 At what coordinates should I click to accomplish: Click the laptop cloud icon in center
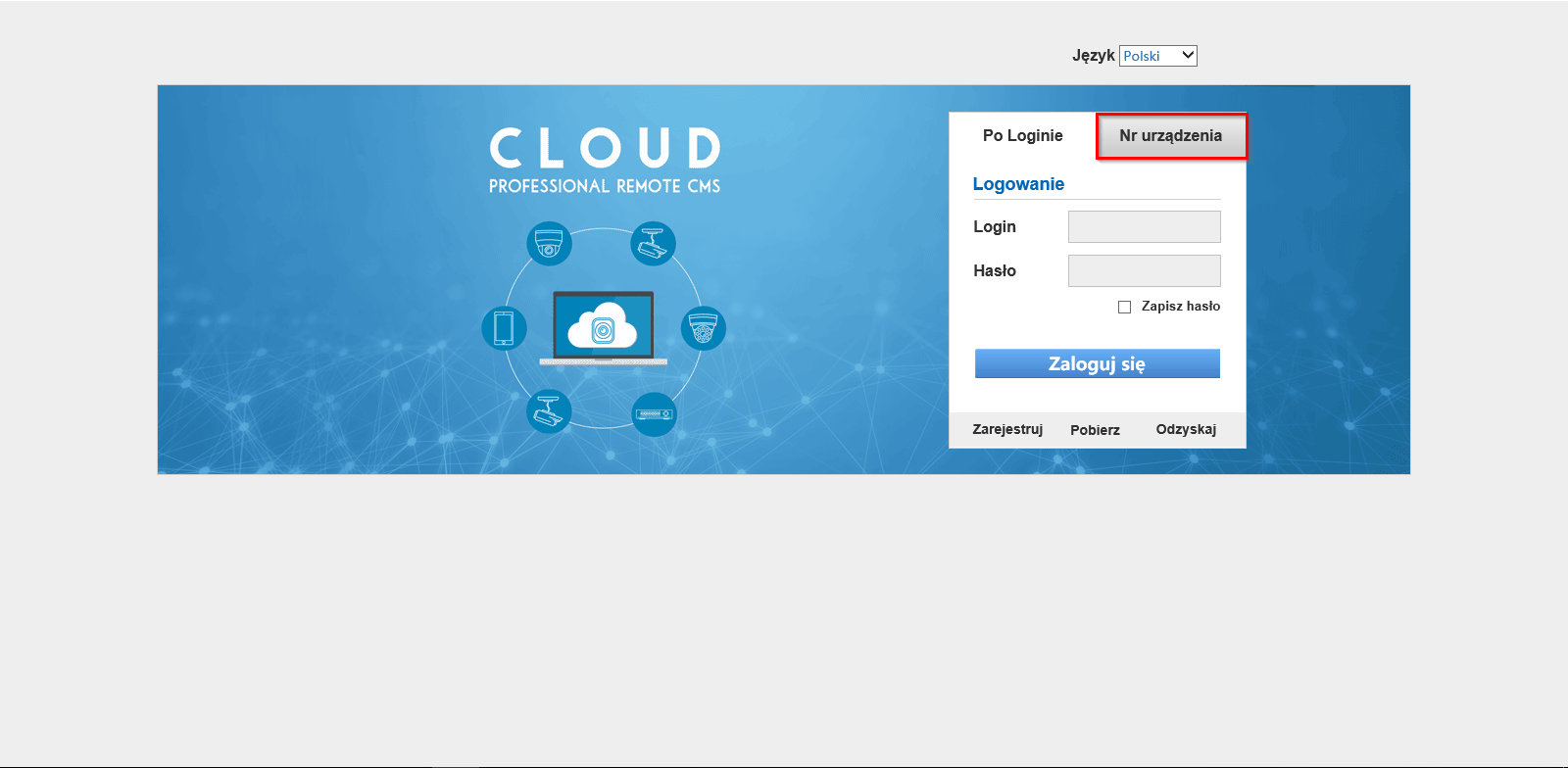point(603,328)
